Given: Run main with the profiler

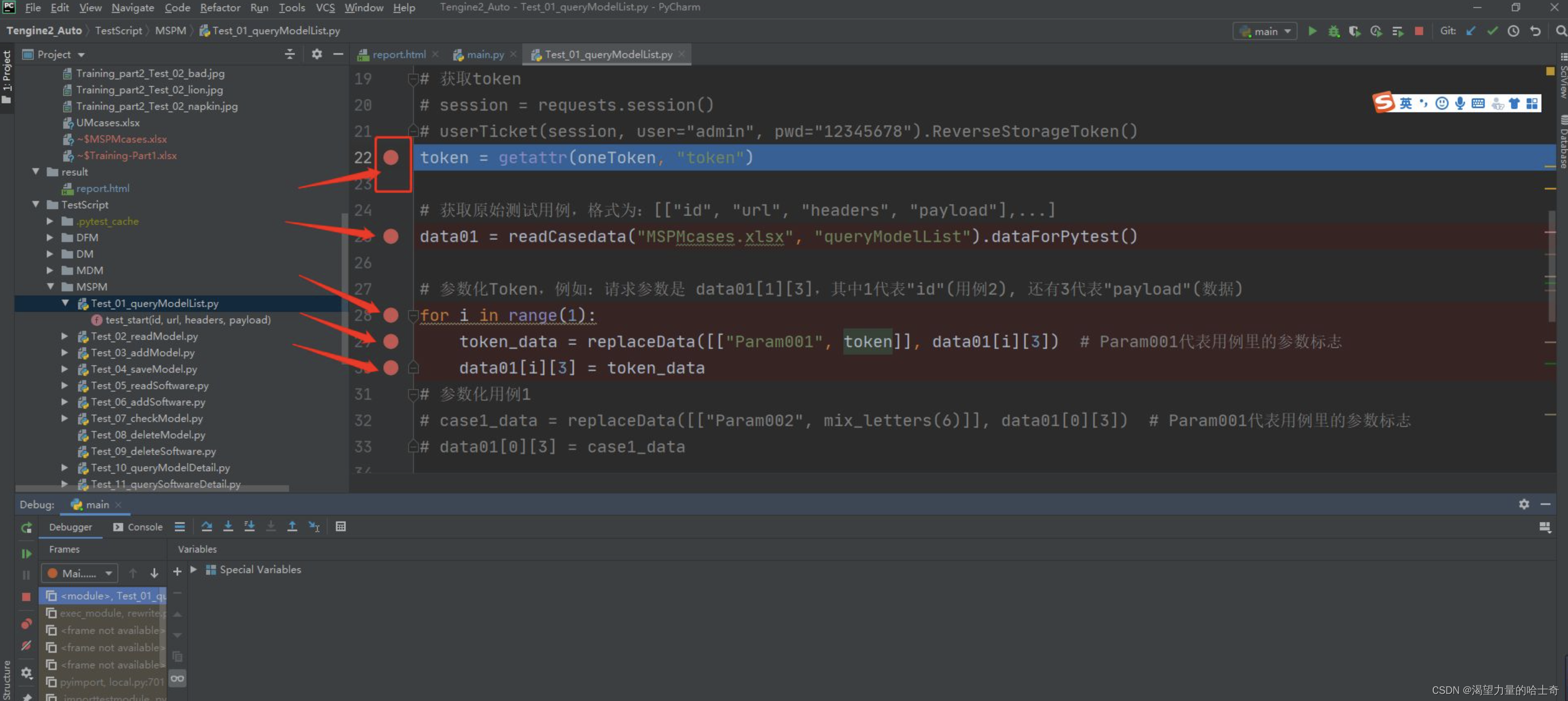Looking at the screenshot, I should click(x=1376, y=31).
